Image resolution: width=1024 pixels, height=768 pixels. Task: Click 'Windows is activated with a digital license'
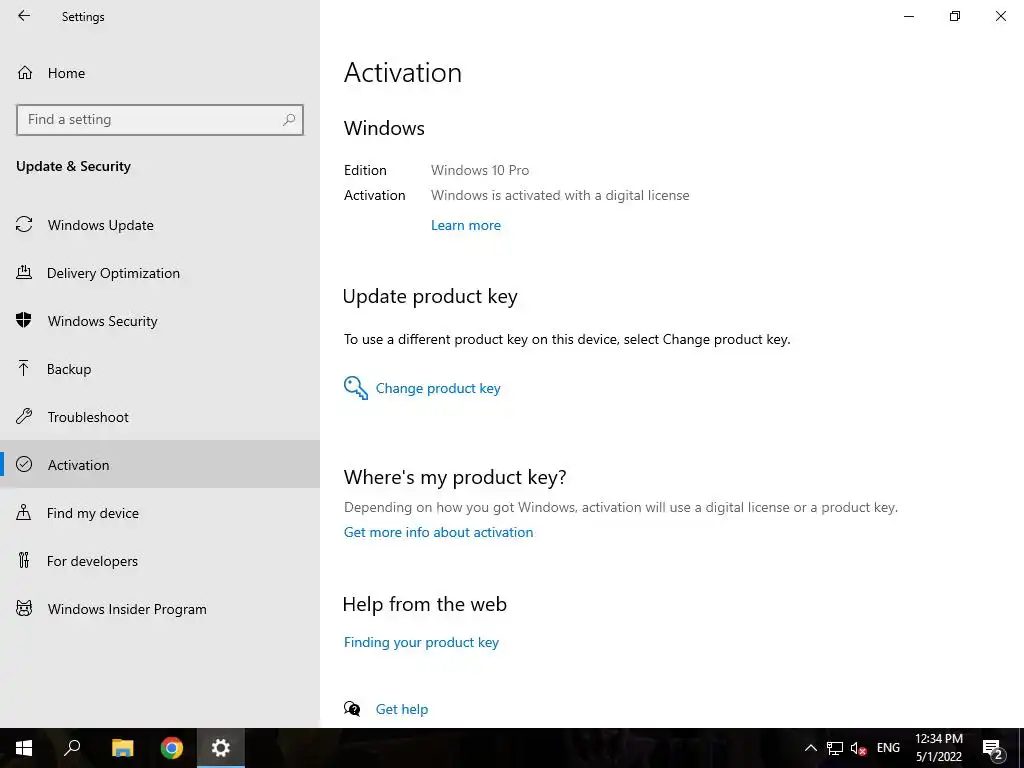coord(560,195)
